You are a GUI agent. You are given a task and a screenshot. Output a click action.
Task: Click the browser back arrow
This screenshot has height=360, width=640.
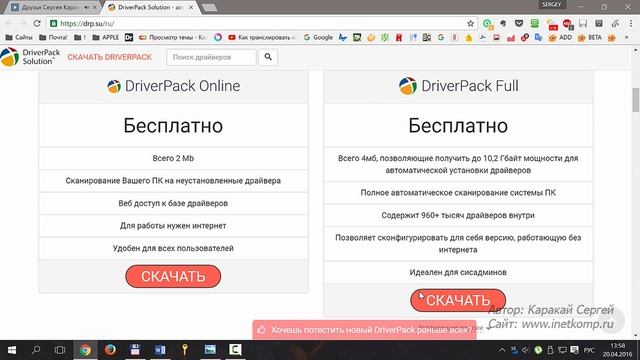click(9, 24)
